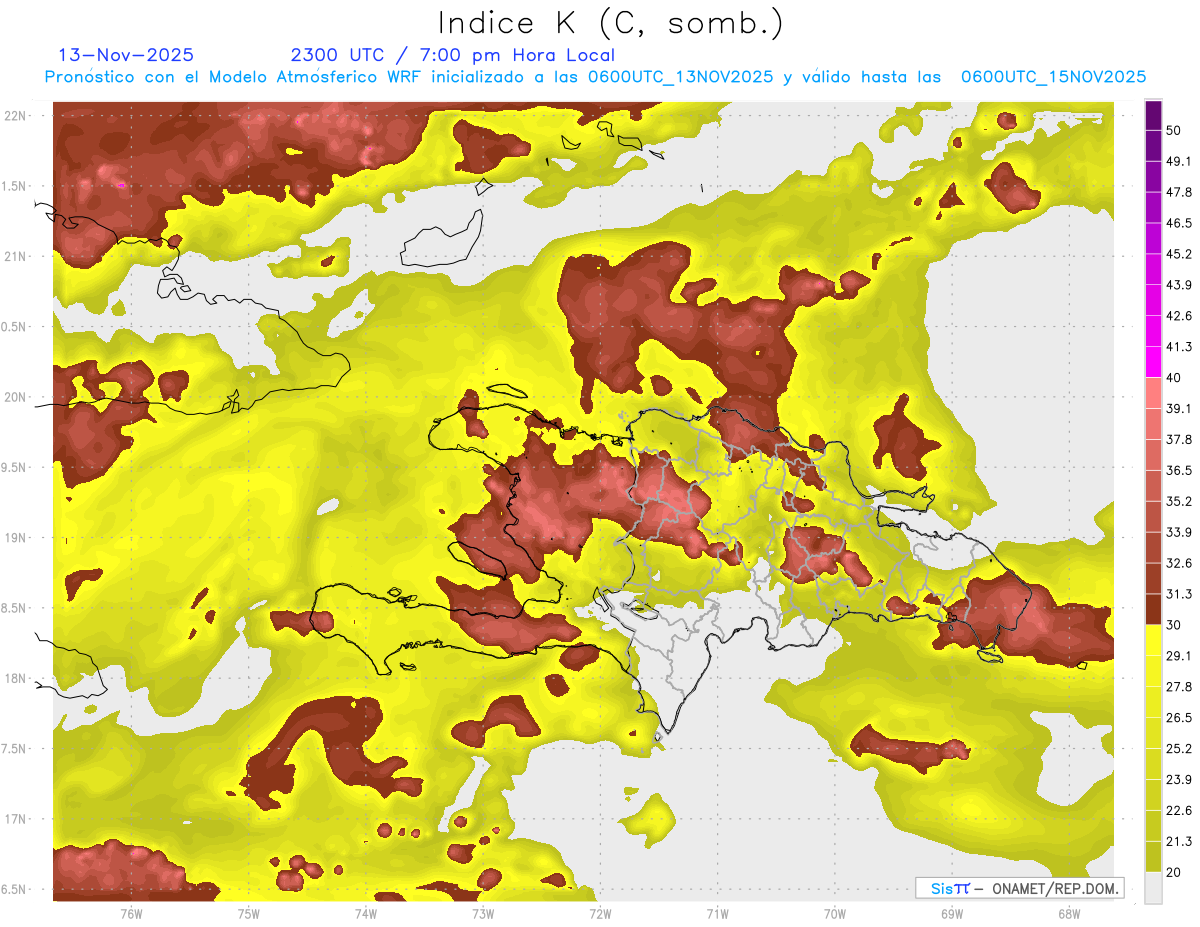Click the "21N" latitude label
The image size is (1200, 927).
pyautogui.click(x=16, y=256)
